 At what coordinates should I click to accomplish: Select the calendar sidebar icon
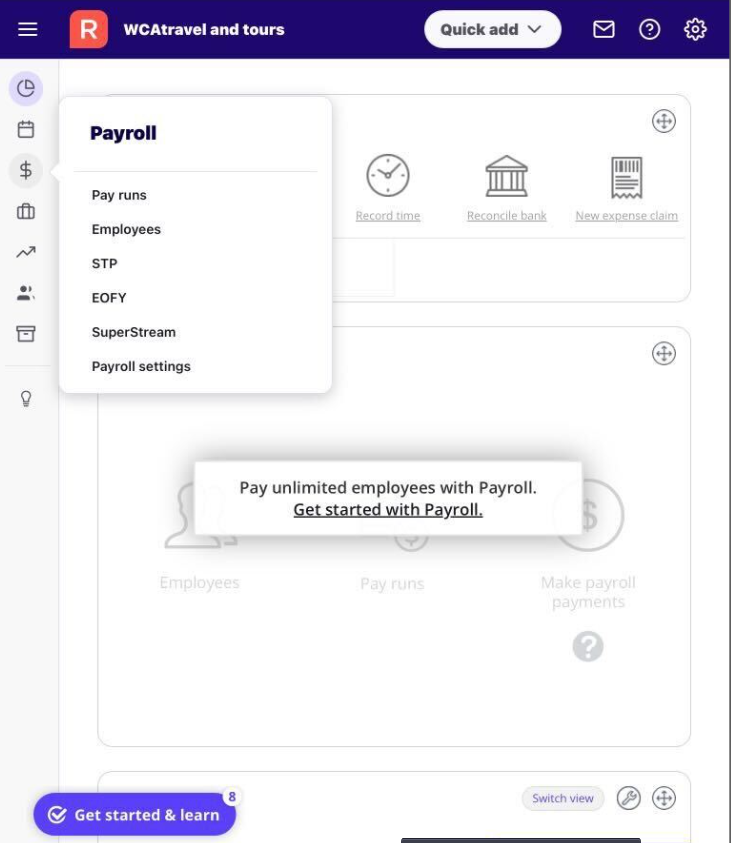coord(26,129)
